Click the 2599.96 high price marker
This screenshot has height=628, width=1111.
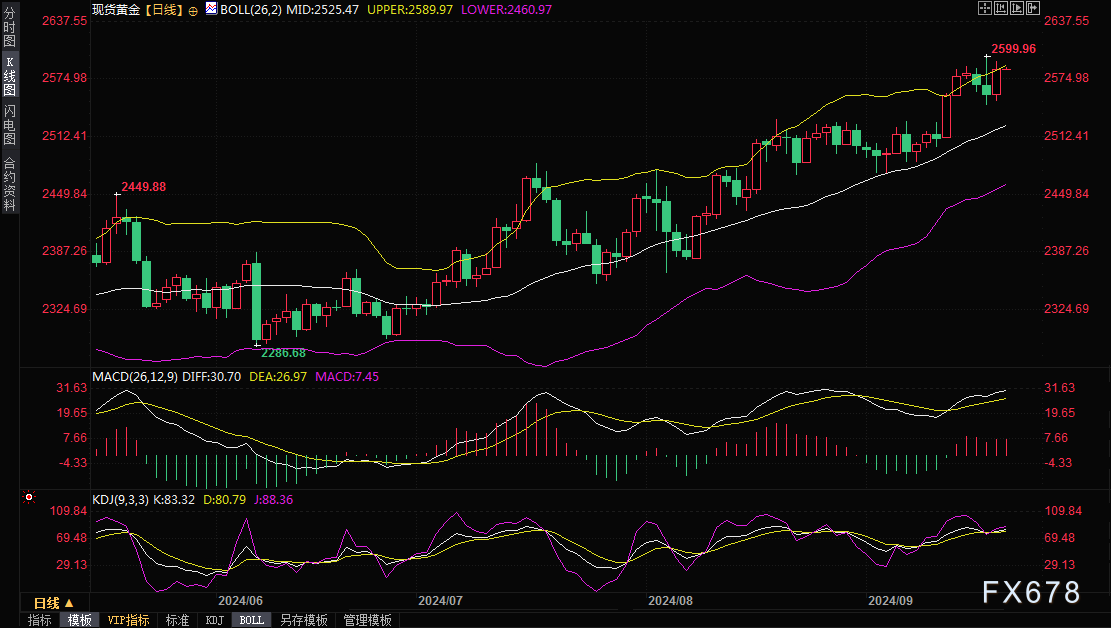tap(1013, 49)
